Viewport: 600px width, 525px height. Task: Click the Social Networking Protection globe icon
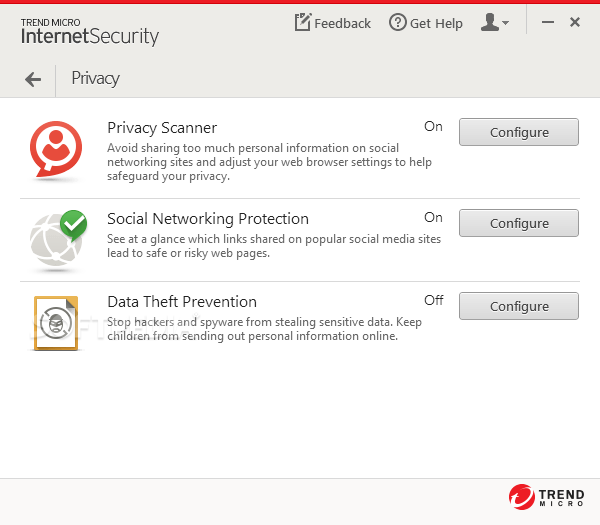coord(58,239)
